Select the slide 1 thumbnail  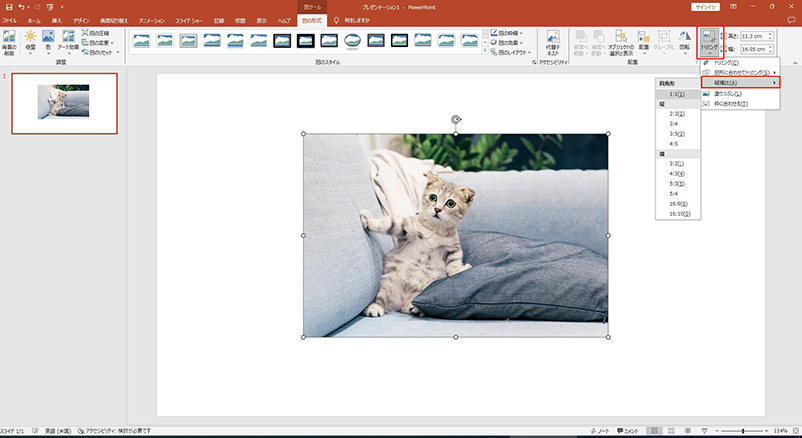pyautogui.click(x=64, y=103)
